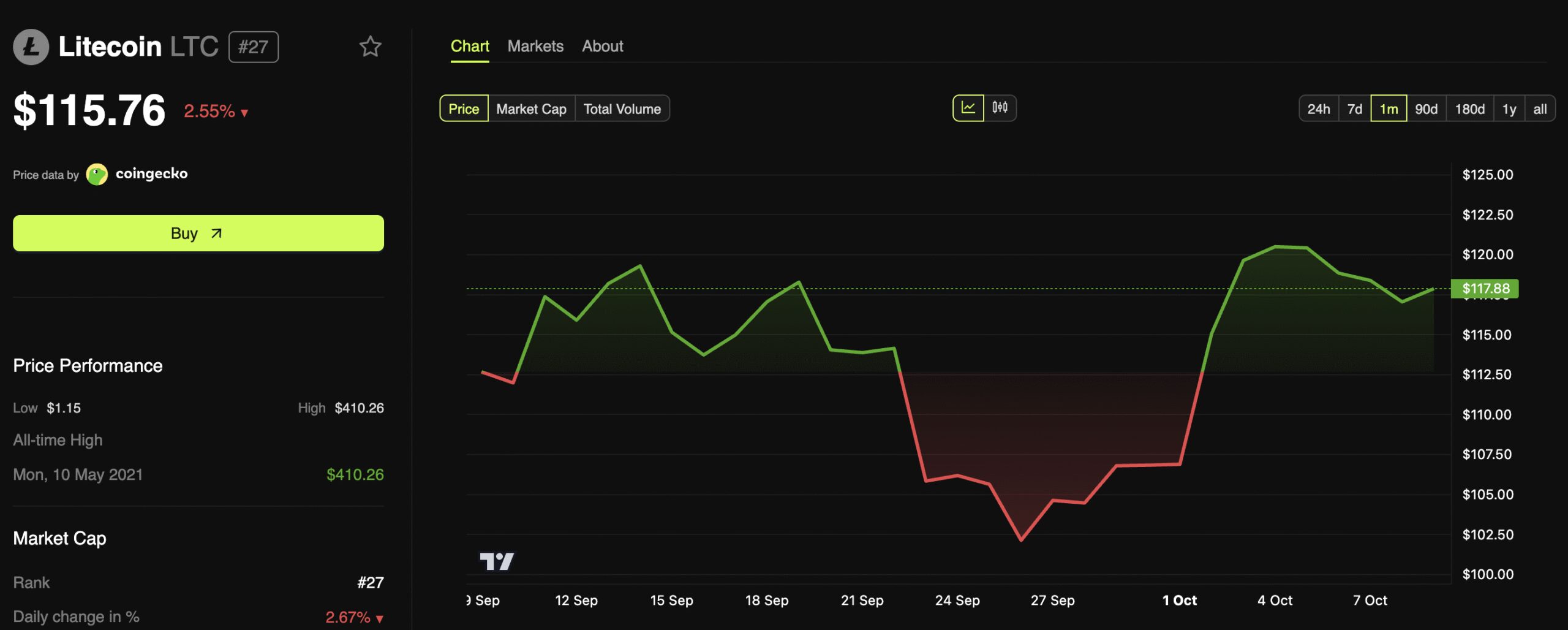This screenshot has width=1568, height=630.
Task: Open the About tab
Action: [x=602, y=46]
